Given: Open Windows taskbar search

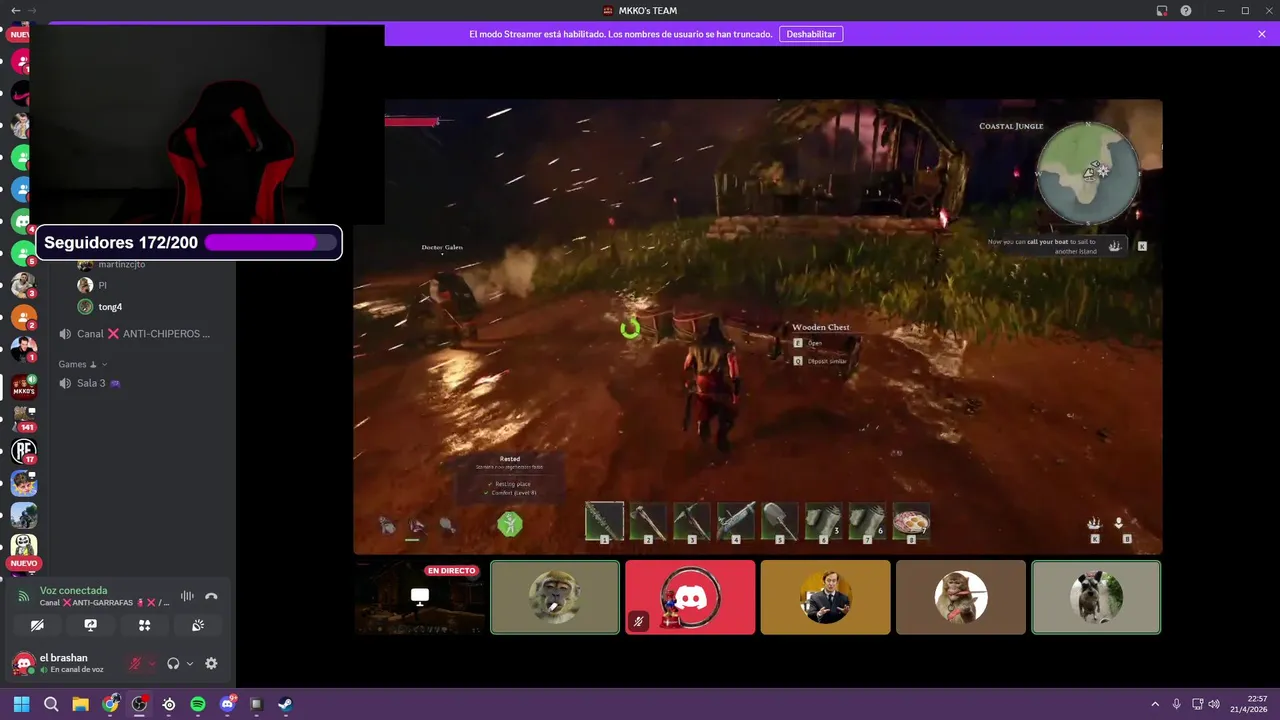Looking at the screenshot, I should click(x=51, y=704).
